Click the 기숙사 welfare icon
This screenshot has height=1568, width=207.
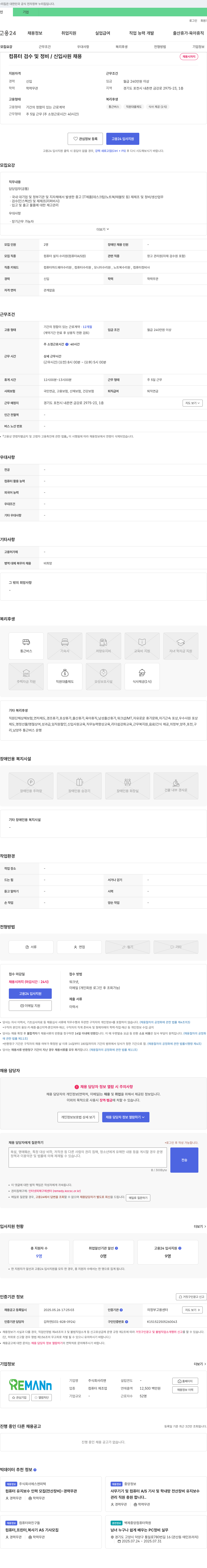pos(65,646)
